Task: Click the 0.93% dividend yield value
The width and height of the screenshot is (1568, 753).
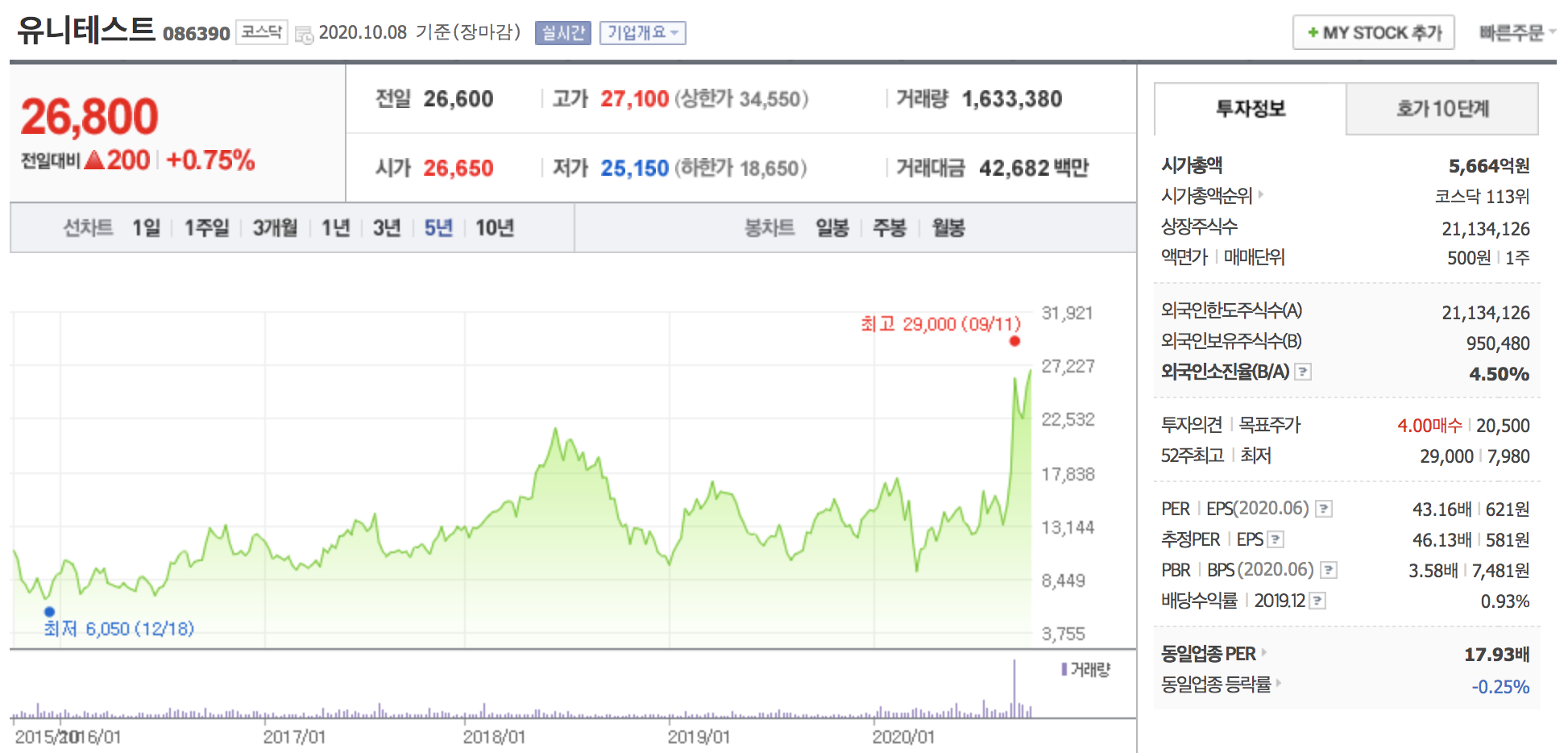Action: click(1505, 601)
